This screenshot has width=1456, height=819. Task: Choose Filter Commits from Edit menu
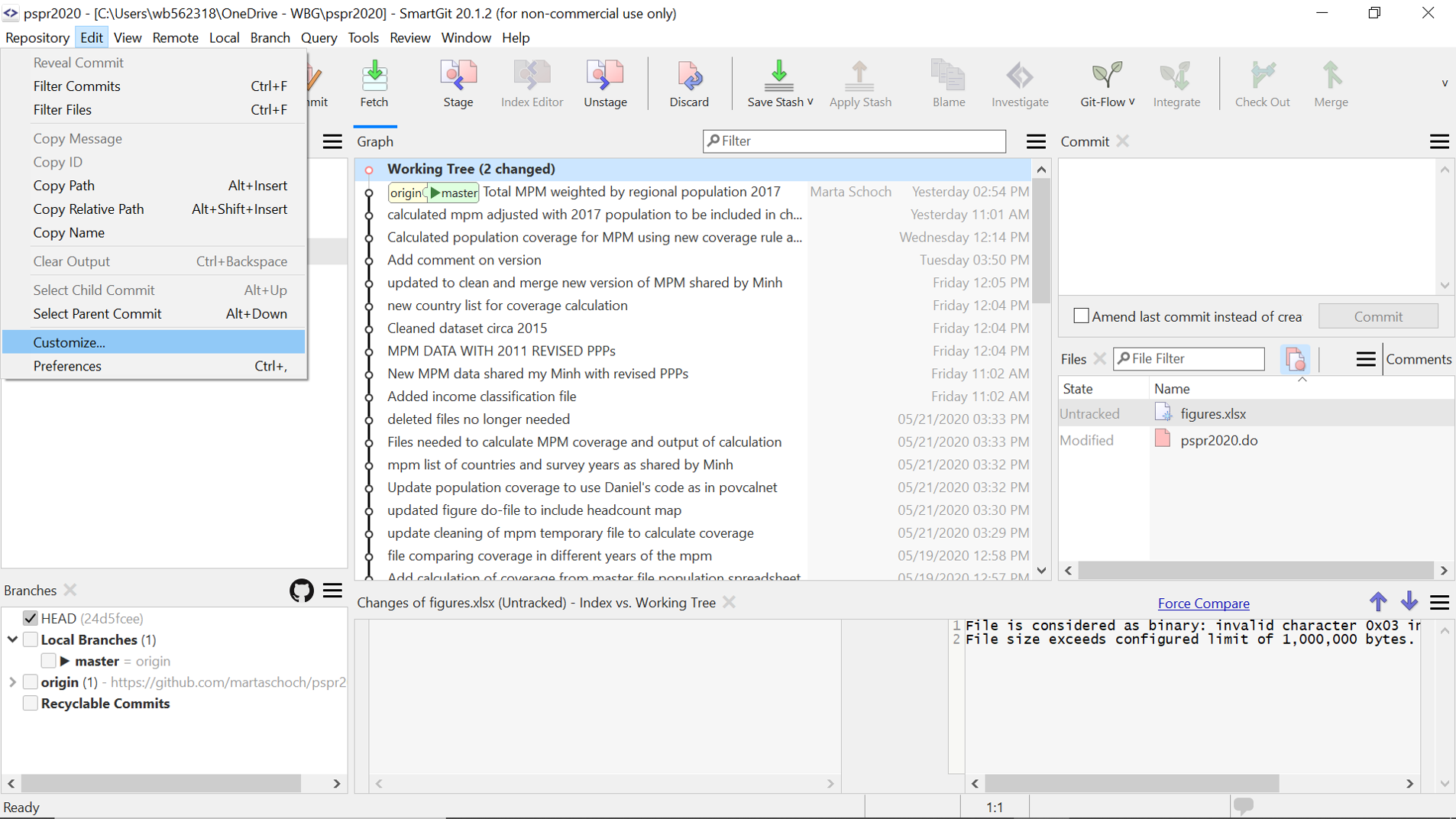154,86
